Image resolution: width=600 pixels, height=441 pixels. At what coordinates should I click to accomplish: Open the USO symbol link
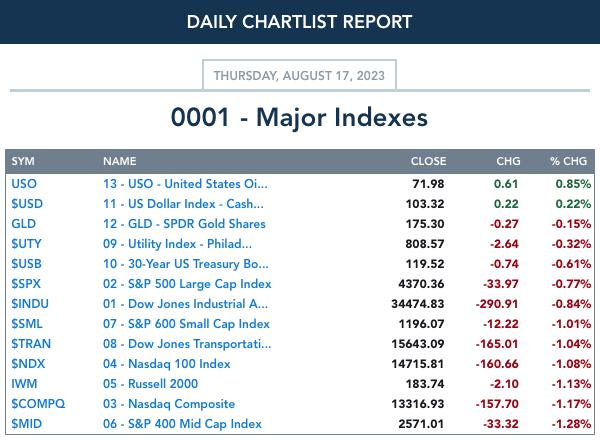point(24,184)
